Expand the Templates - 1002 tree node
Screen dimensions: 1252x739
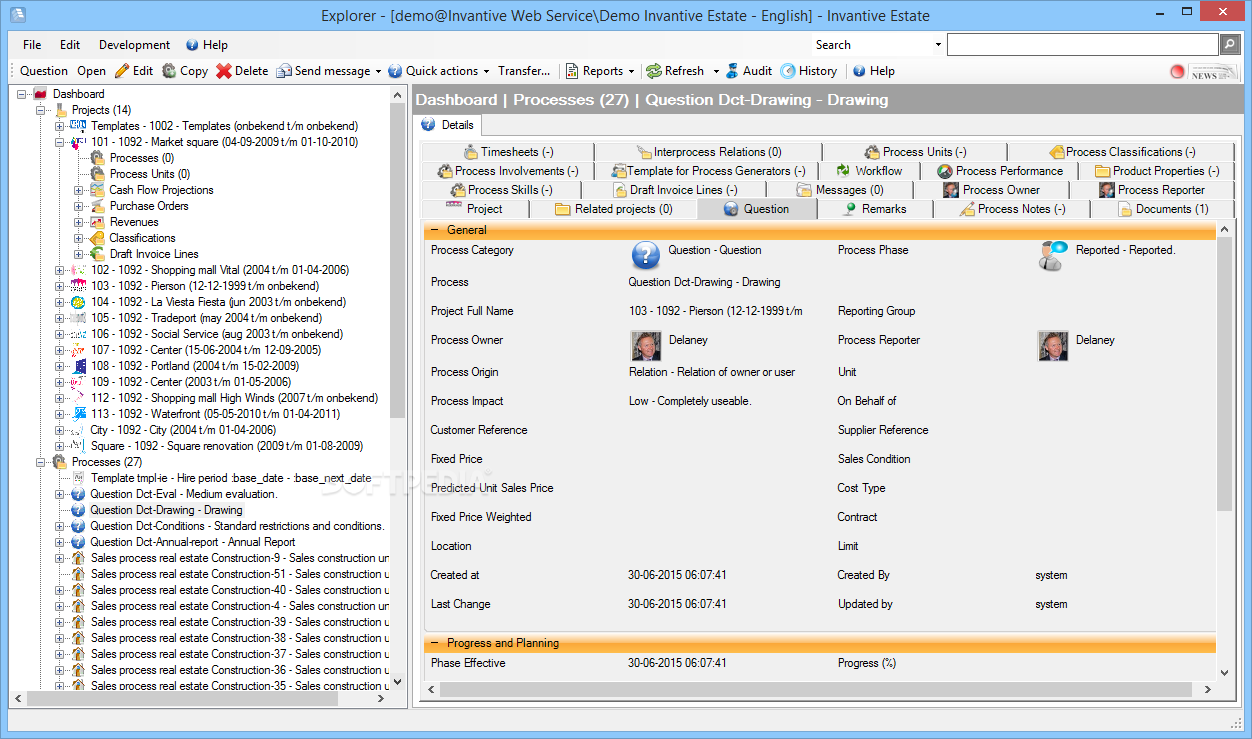click(59, 126)
